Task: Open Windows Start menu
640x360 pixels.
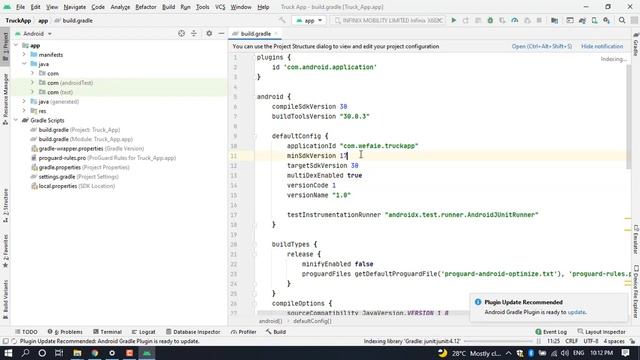Action: pos(8,353)
